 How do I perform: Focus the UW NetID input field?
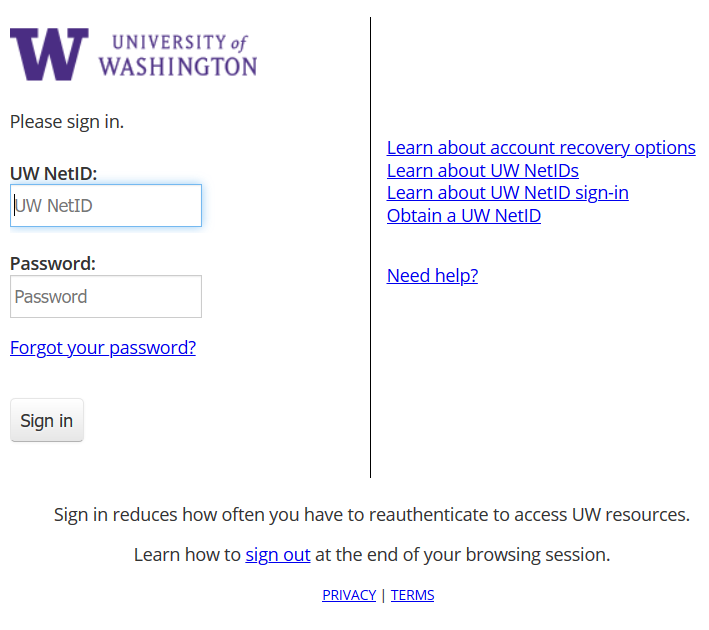pos(106,206)
